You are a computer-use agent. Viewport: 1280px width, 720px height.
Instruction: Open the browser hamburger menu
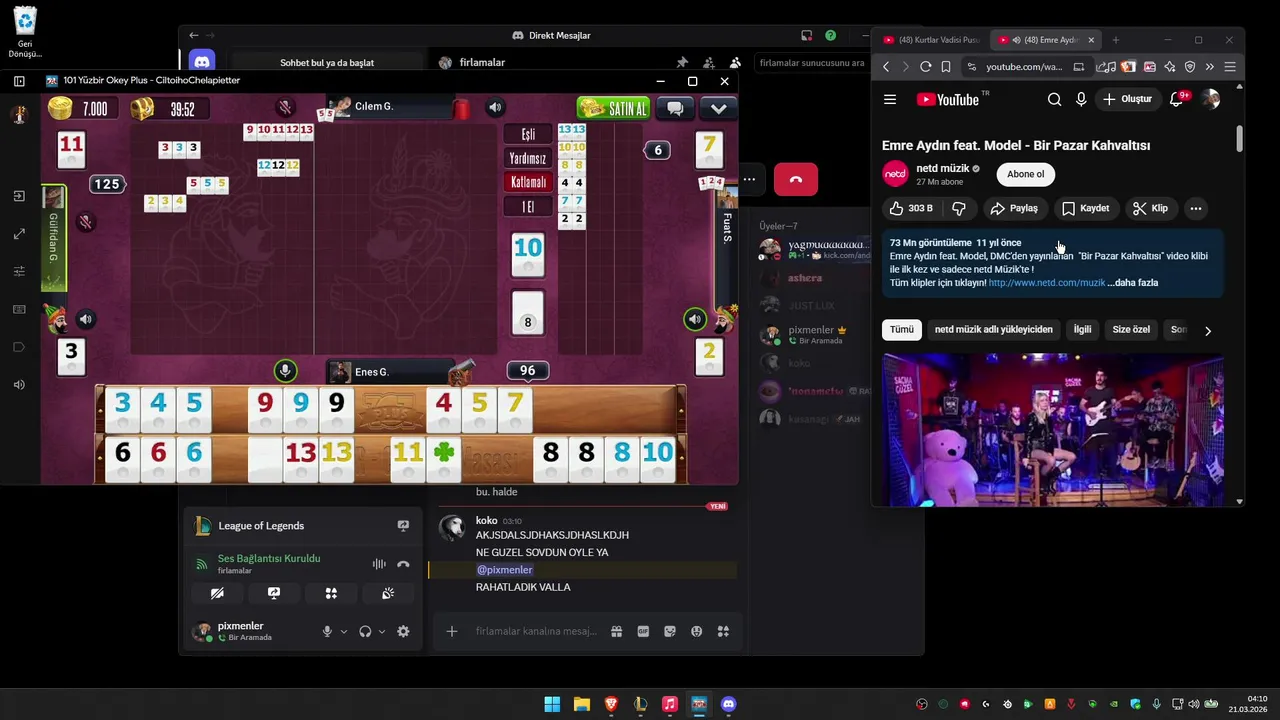point(1230,67)
